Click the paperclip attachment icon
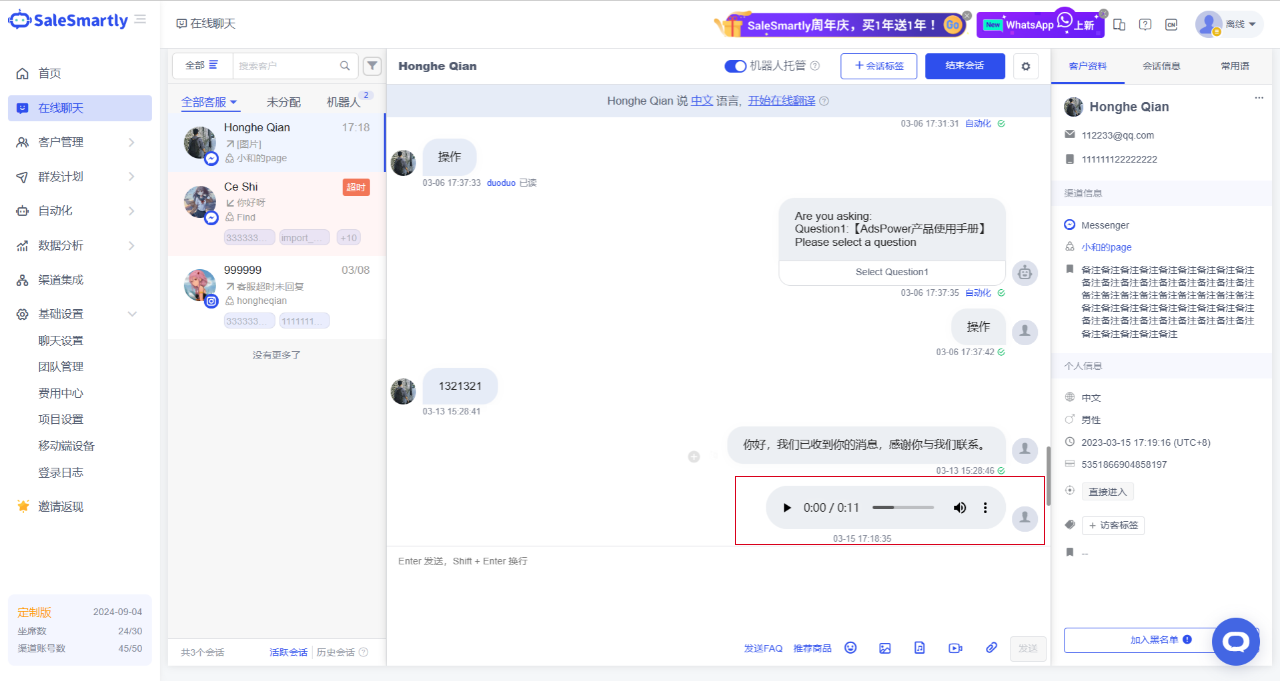1280x681 pixels. click(991, 648)
